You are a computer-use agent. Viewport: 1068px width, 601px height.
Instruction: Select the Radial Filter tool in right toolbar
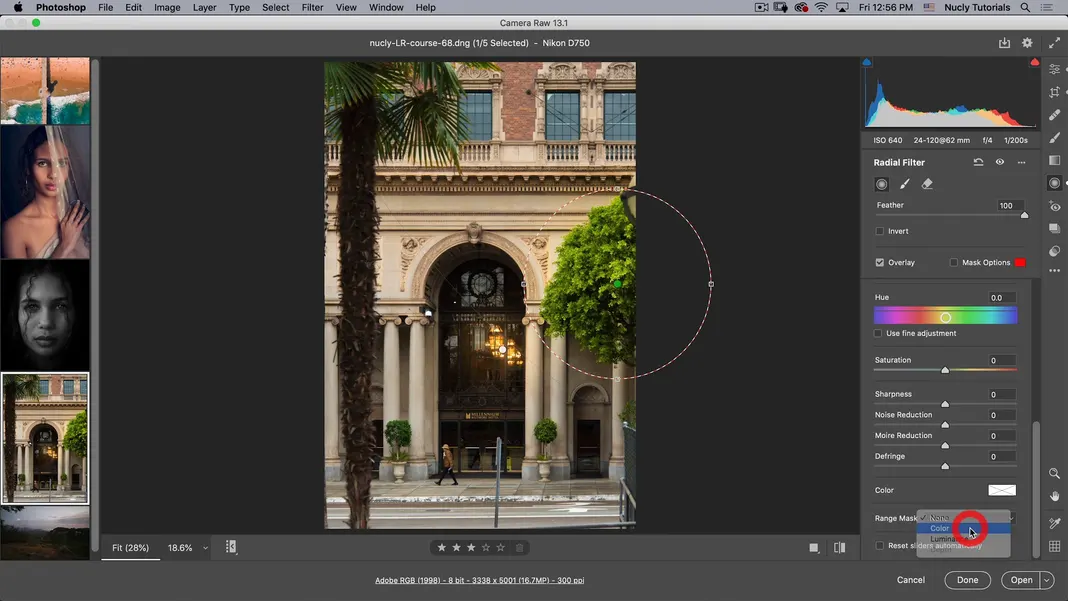click(1054, 183)
